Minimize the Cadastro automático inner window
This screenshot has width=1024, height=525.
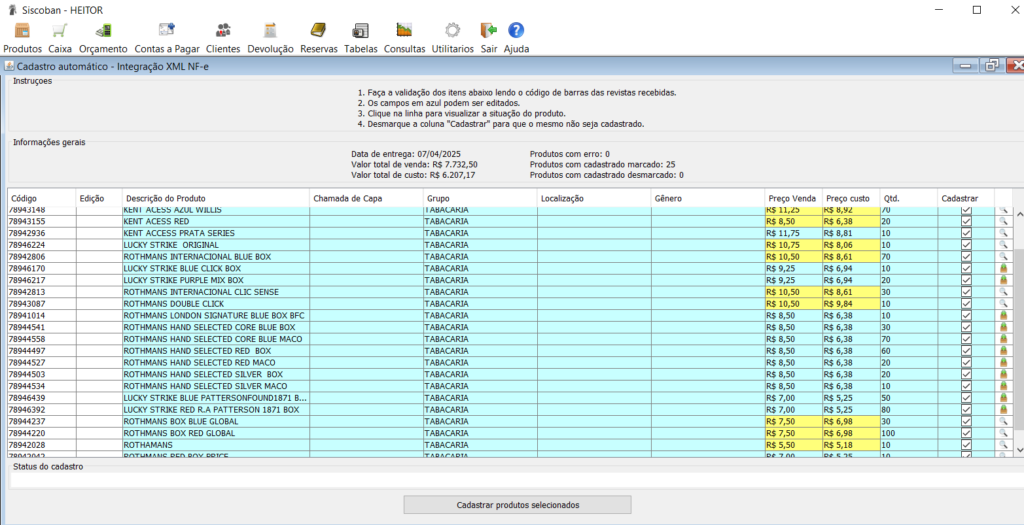tap(965, 65)
